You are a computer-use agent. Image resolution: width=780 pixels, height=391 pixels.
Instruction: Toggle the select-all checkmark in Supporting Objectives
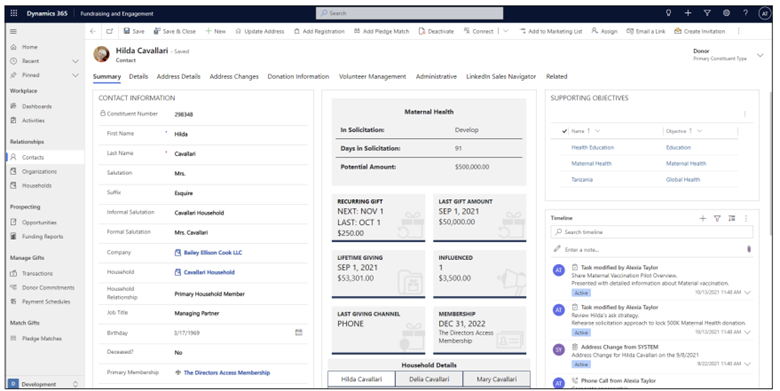click(x=564, y=131)
